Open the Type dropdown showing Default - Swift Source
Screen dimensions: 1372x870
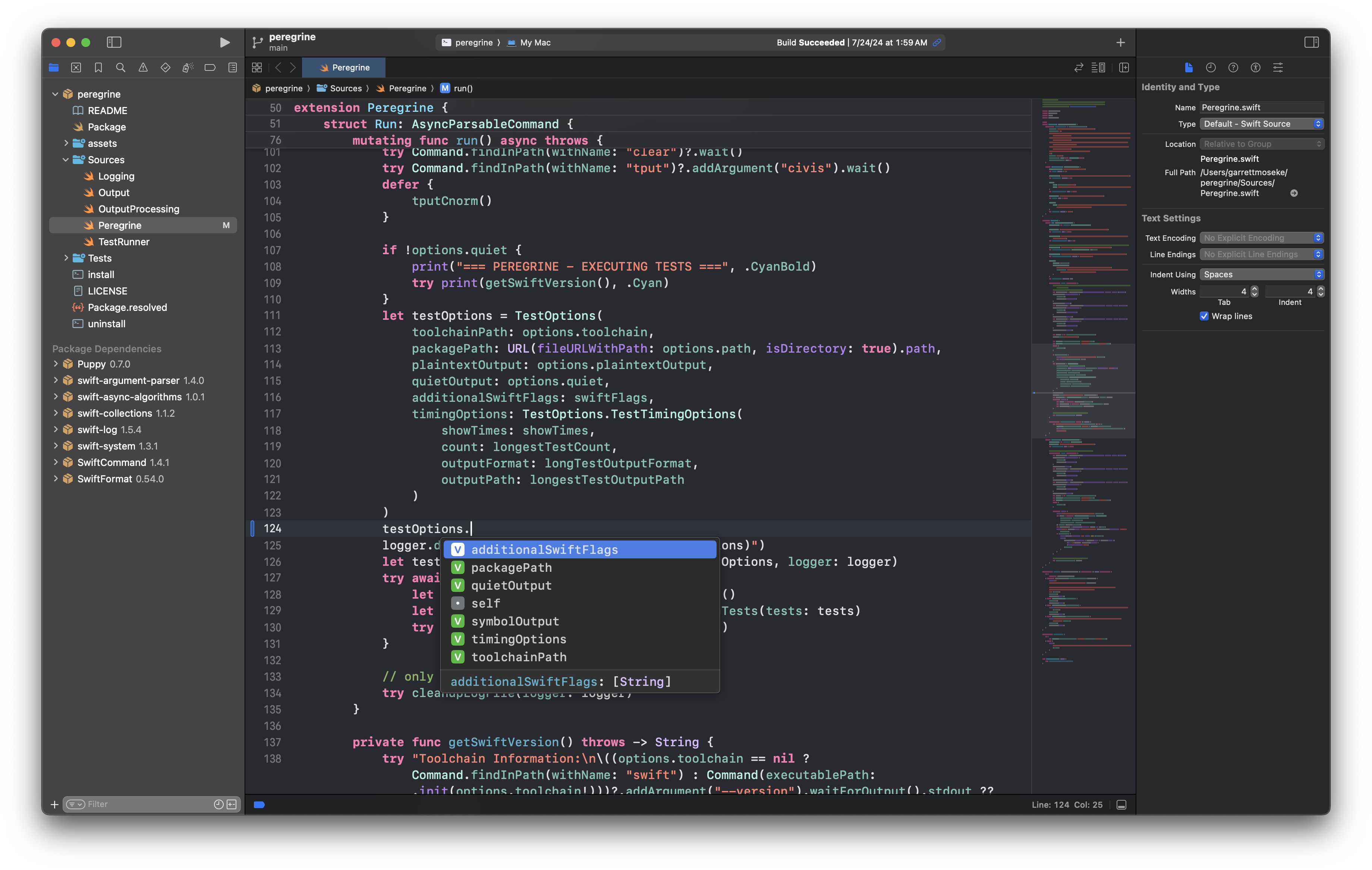pos(1261,124)
